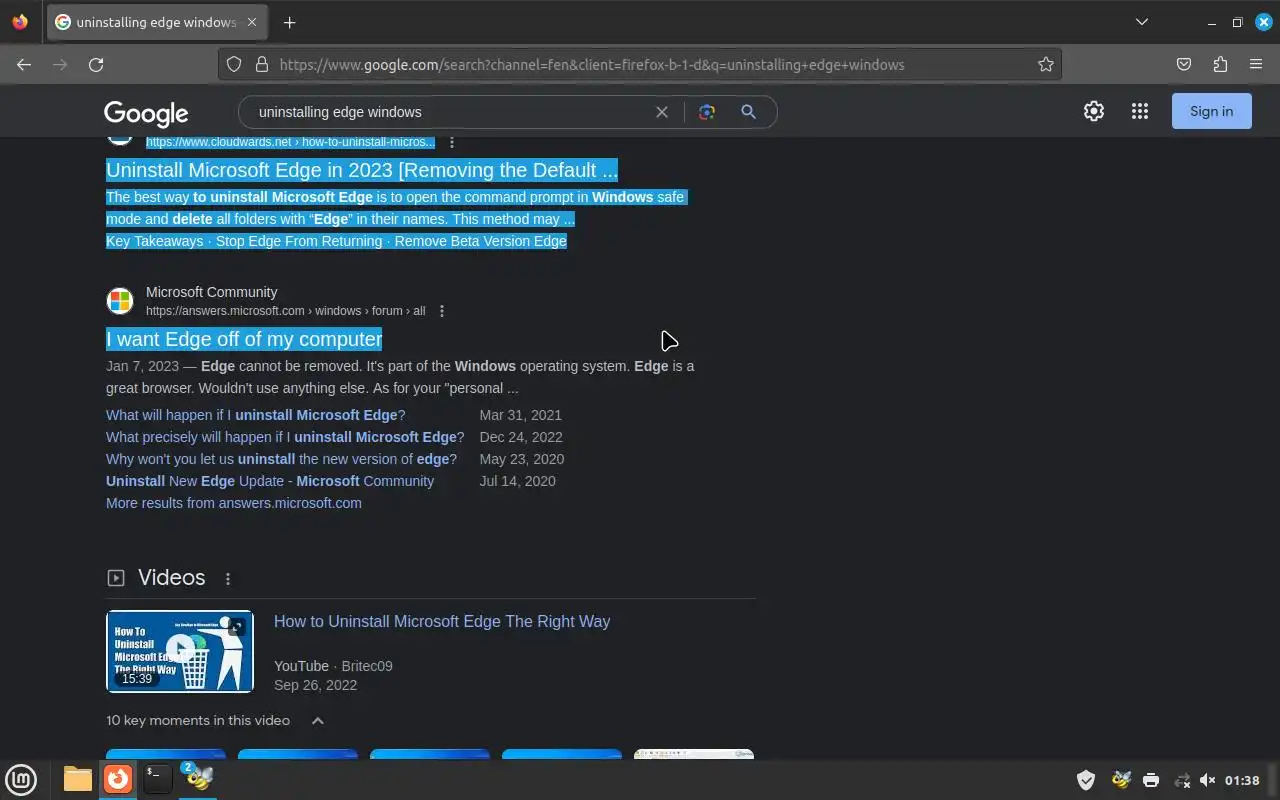Reload the page with the refresh icon
The image size is (1280, 800).
96,64
